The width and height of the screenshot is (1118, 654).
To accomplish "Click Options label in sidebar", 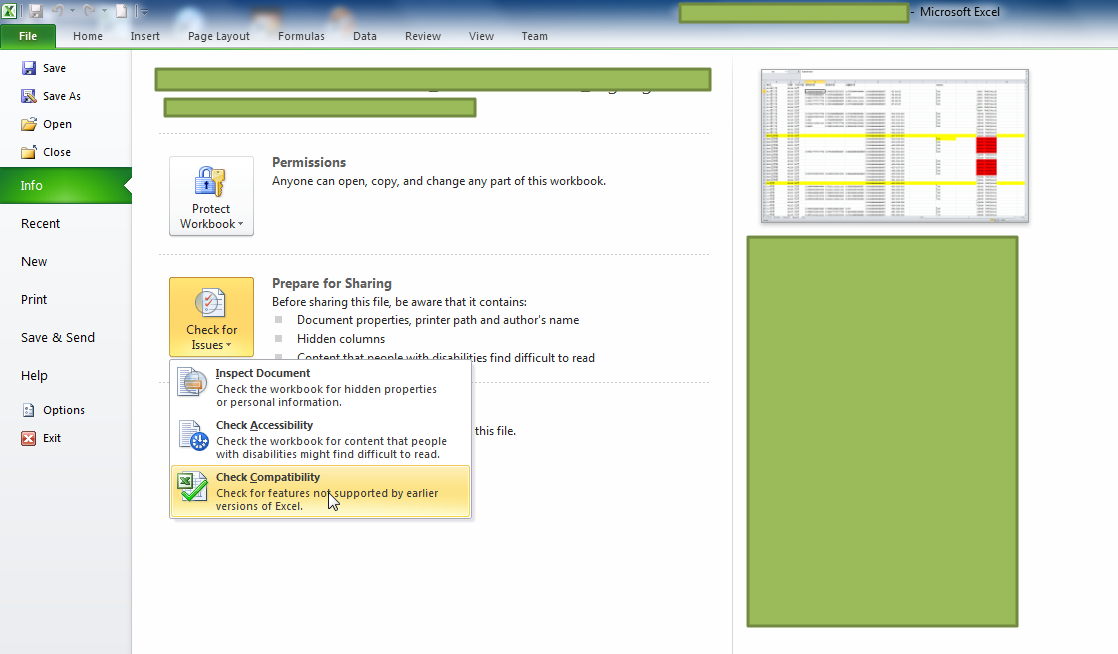I will [x=63, y=410].
